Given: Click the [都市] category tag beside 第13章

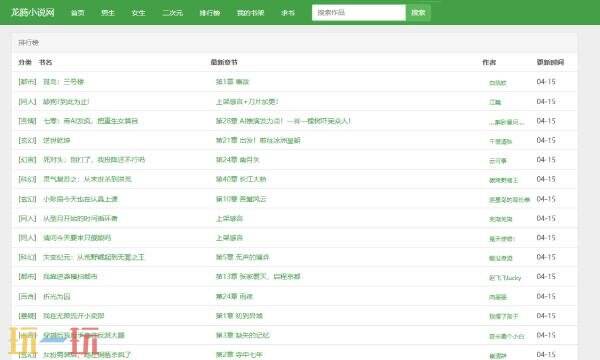Looking at the screenshot, I should coord(28,276).
